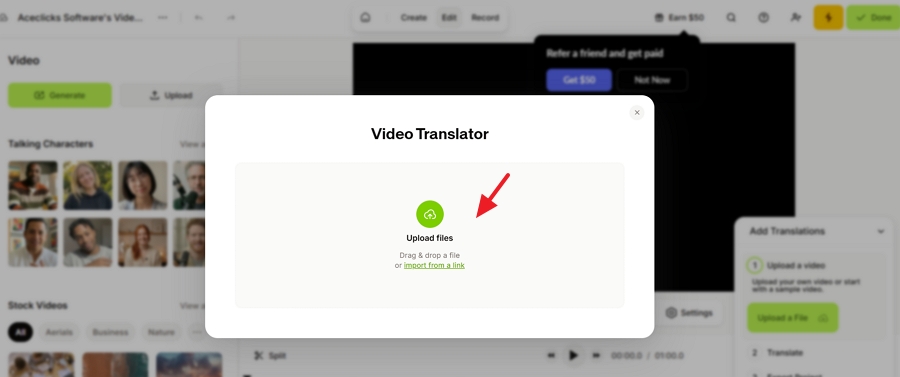Click the second stock video thumbnail
Image resolution: width=900 pixels, height=377 pixels.
[x=115, y=364]
